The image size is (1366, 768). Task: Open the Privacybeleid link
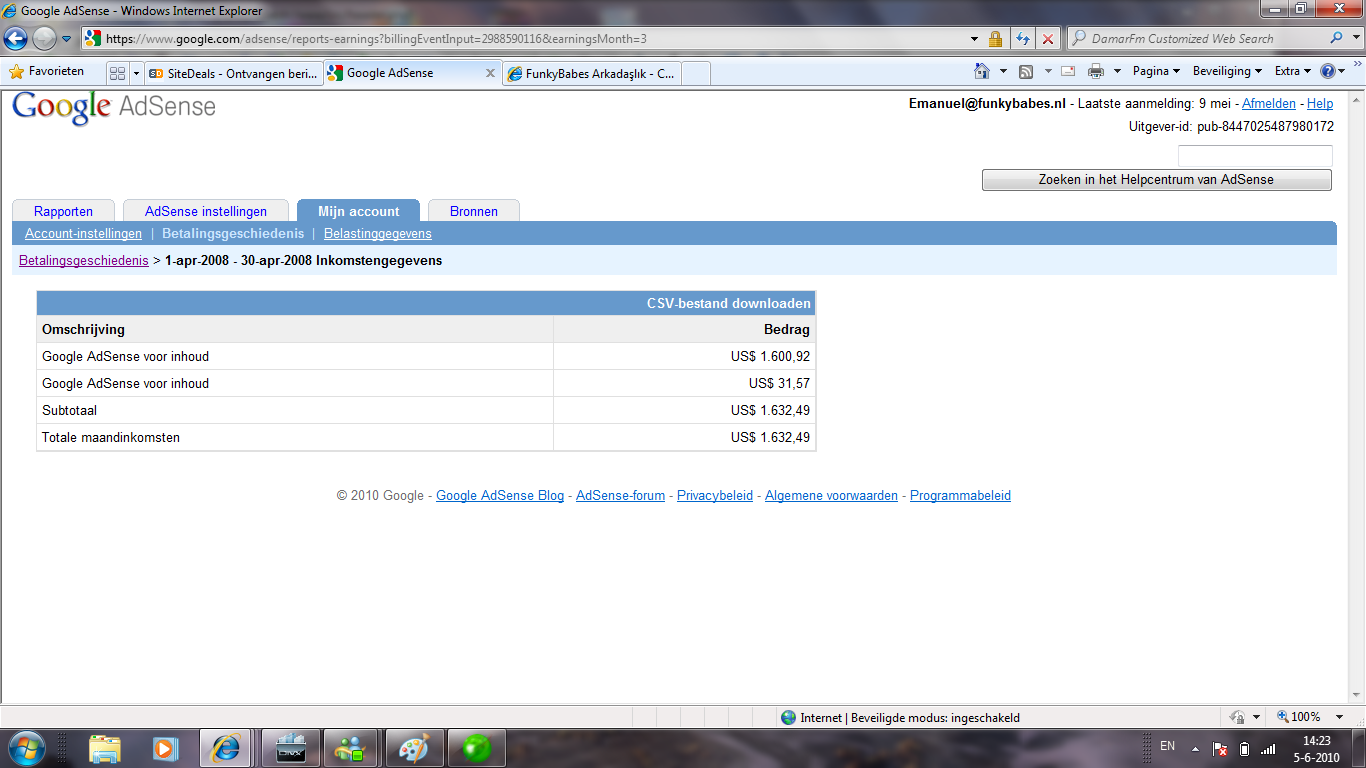tap(715, 496)
